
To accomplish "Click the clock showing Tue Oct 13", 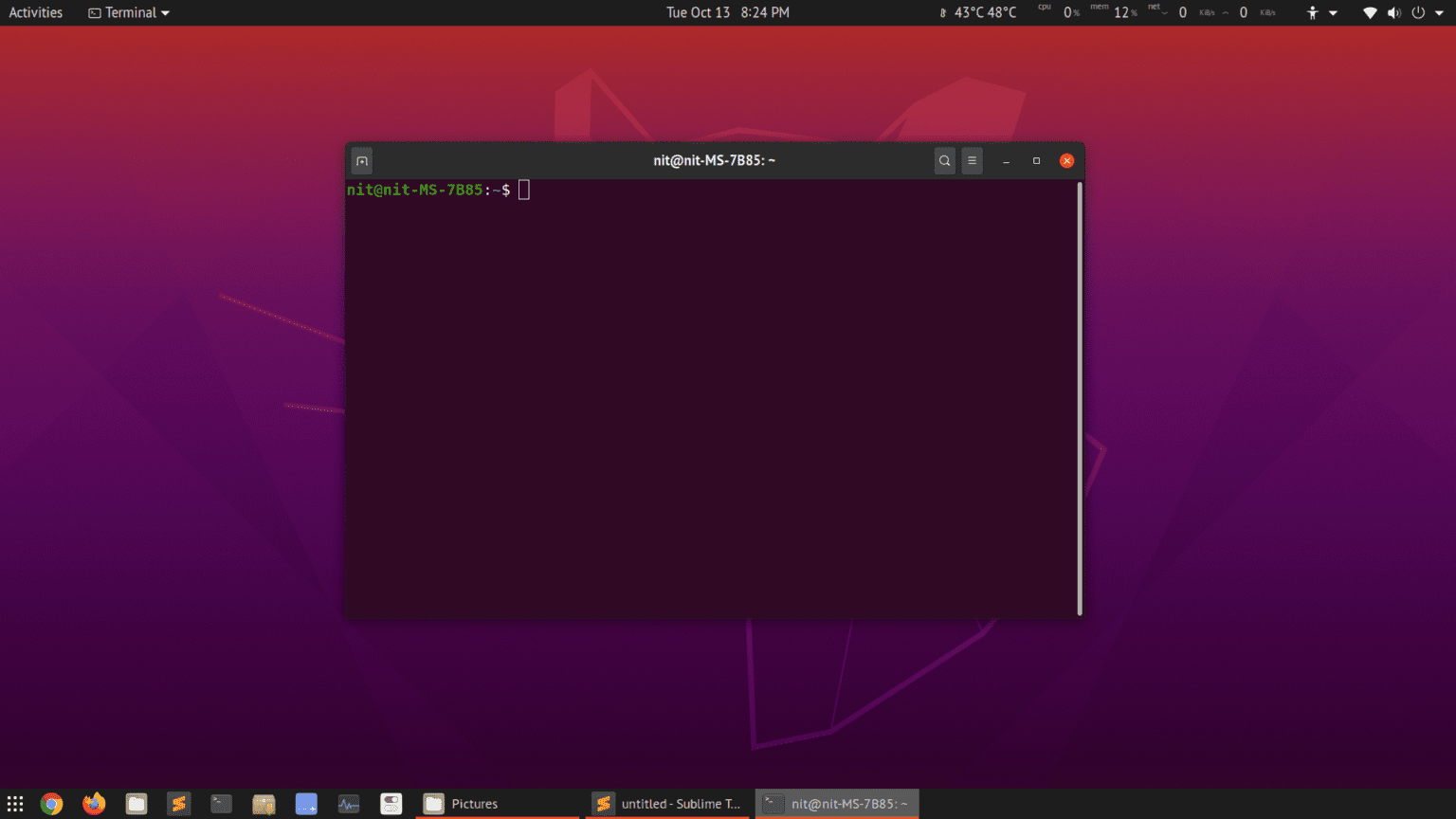I will click(x=727, y=12).
